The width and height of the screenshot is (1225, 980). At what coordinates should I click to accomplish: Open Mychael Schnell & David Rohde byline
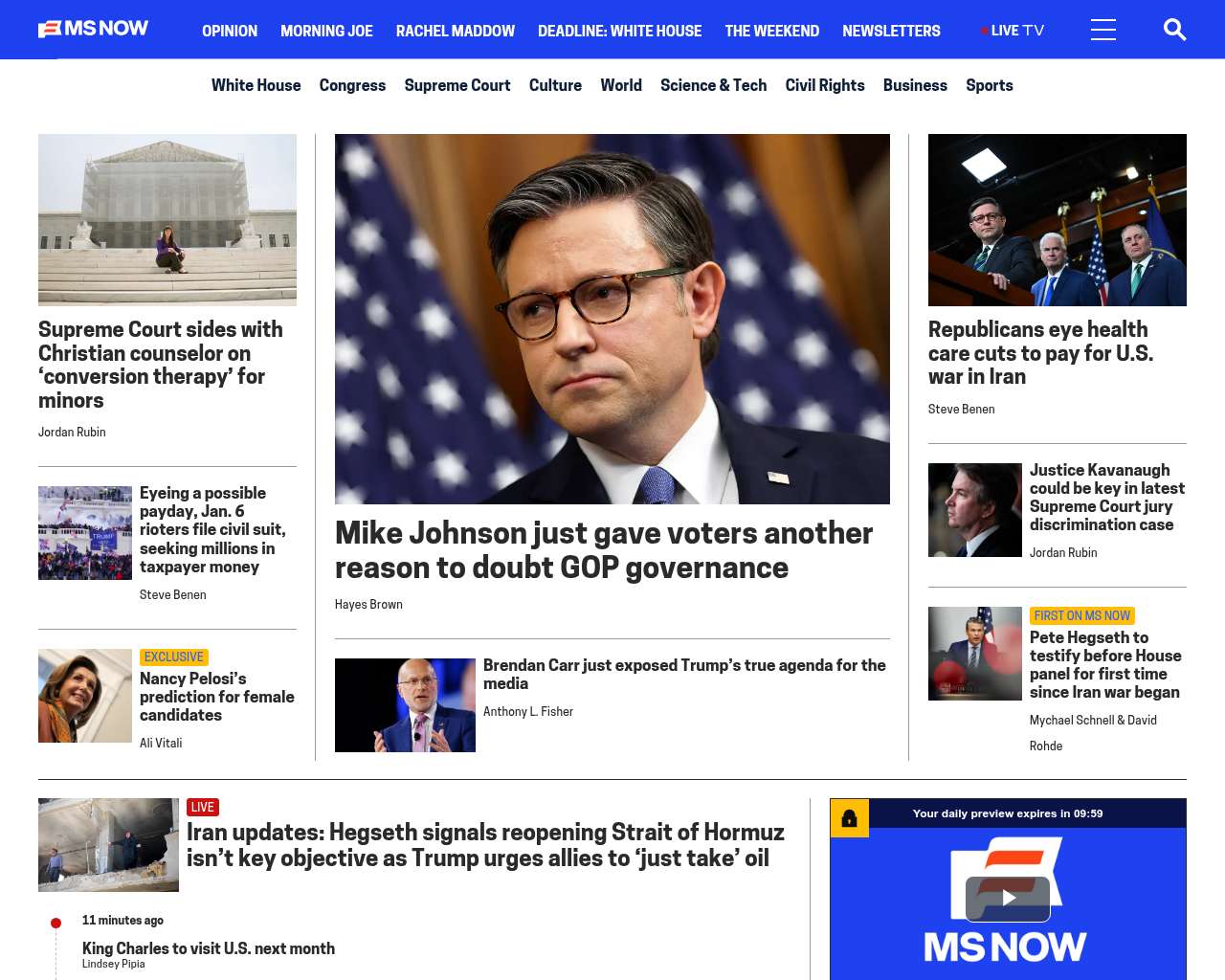(1093, 733)
